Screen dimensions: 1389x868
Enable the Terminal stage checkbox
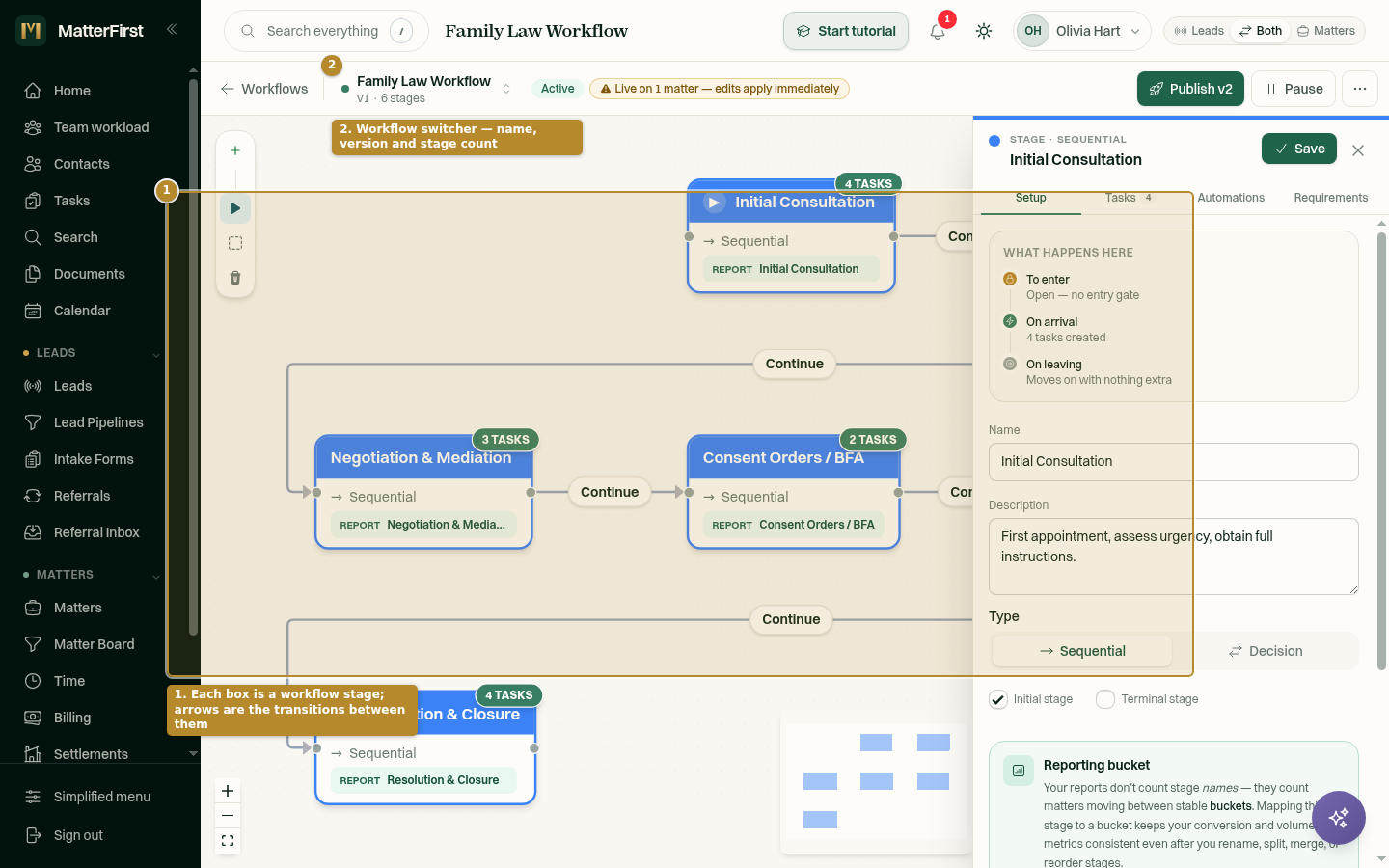click(1105, 699)
